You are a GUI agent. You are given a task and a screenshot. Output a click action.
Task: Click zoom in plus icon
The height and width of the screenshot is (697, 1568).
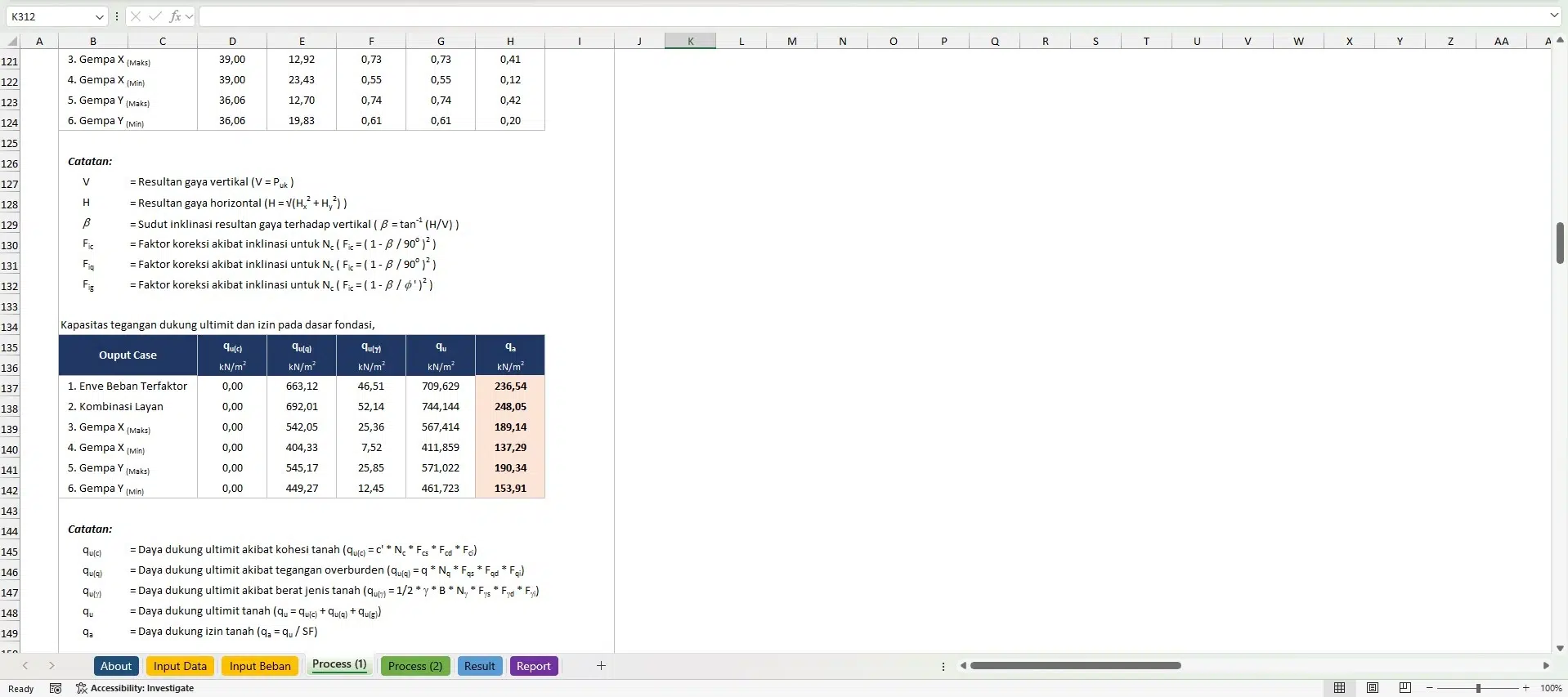[x=1525, y=688]
